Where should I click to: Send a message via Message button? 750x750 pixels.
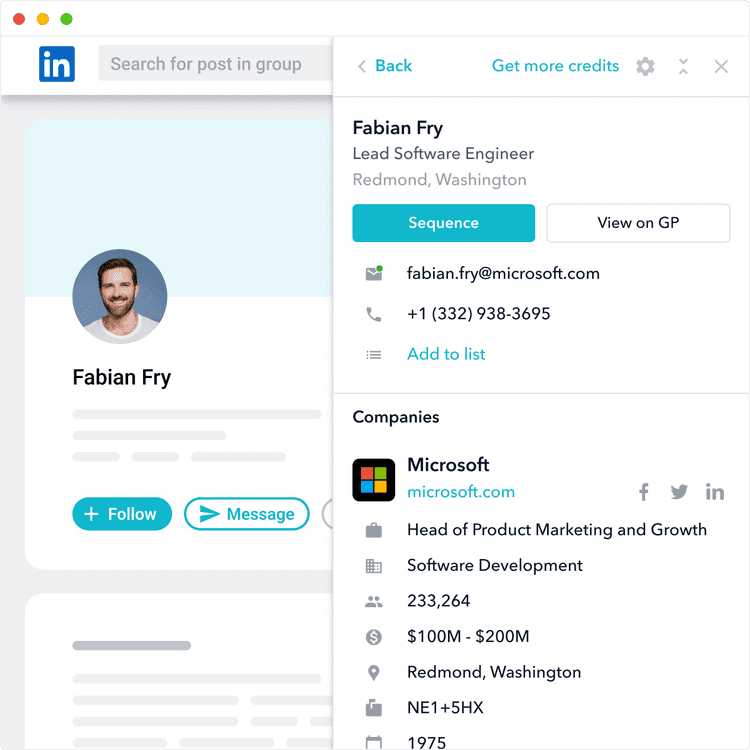tap(247, 514)
